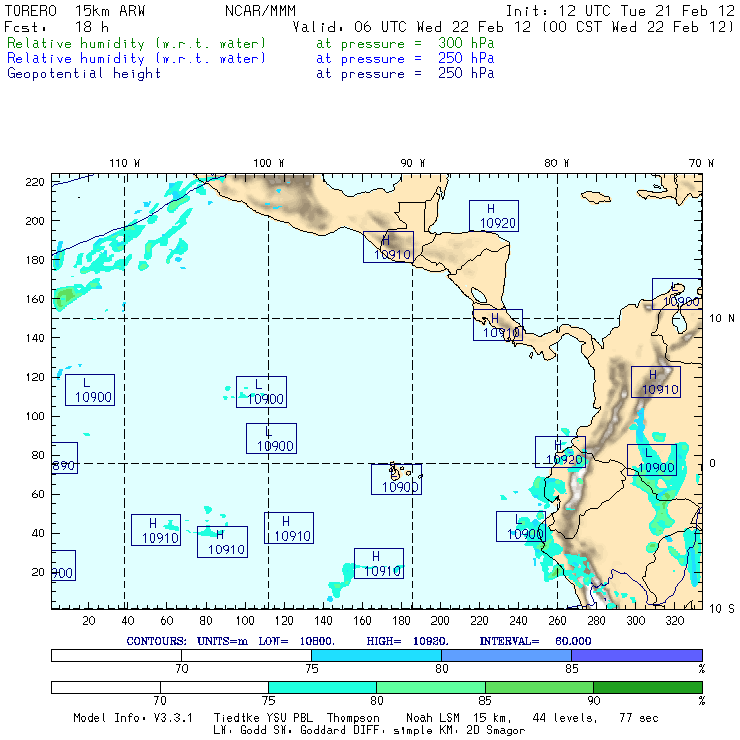Click the '160' tick label on the y-axis
Viewport: 740px width, 740px height.
pos(35,299)
